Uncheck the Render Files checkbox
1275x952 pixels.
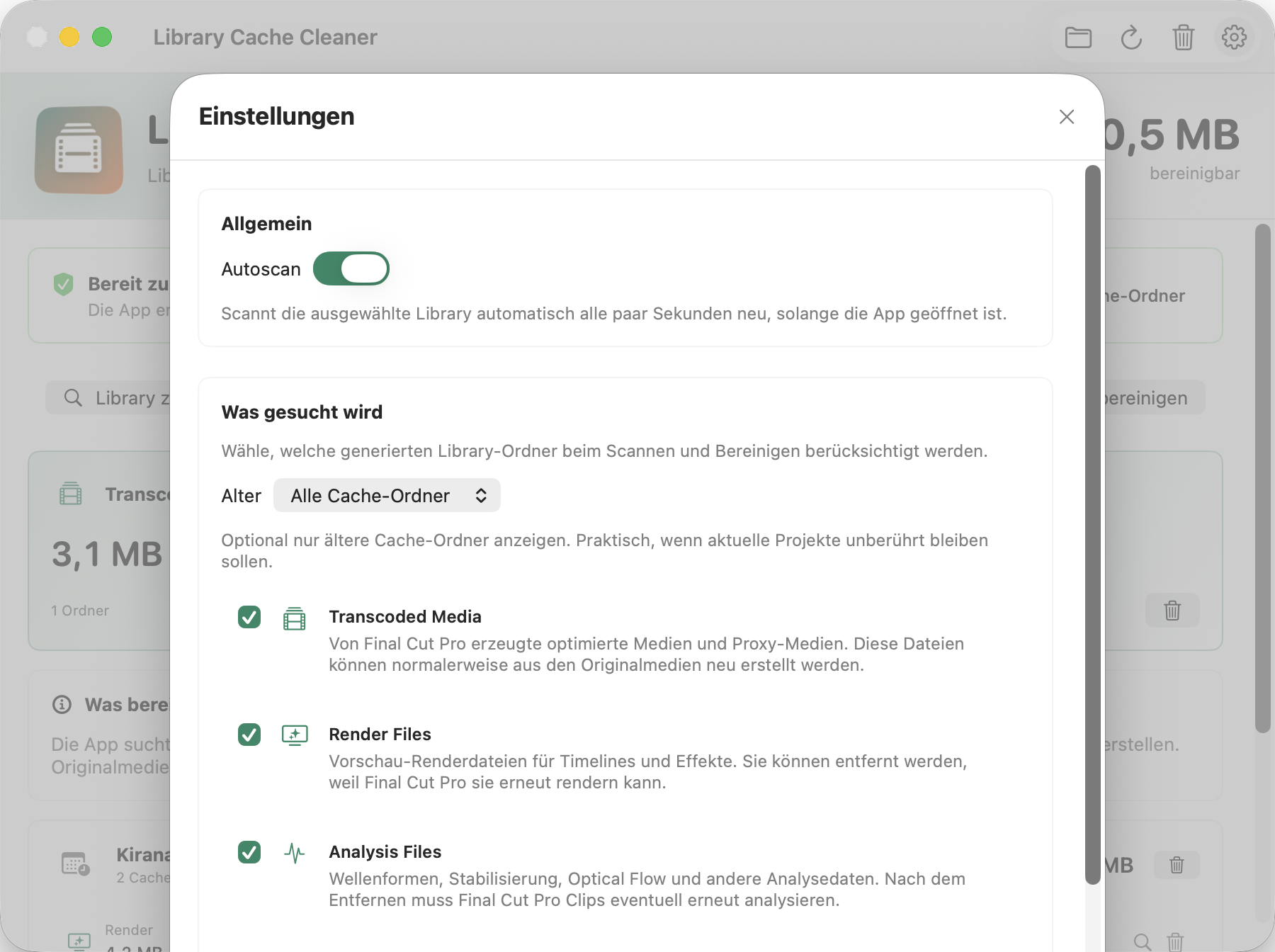(x=249, y=735)
